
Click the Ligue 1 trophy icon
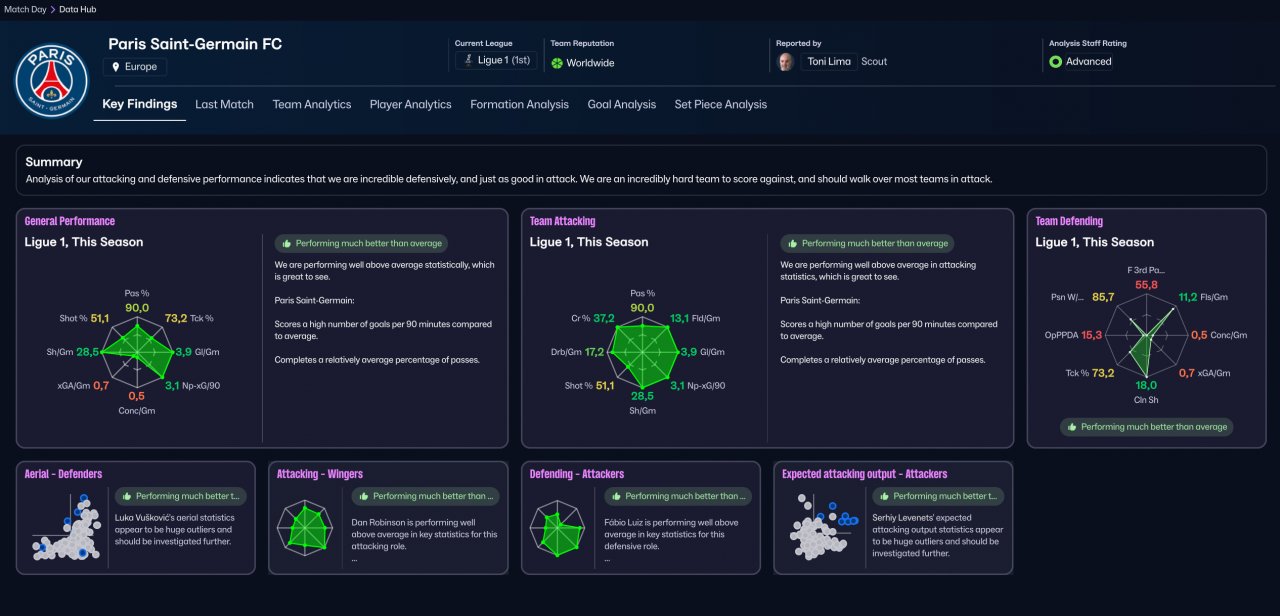click(x=467, y=60)
